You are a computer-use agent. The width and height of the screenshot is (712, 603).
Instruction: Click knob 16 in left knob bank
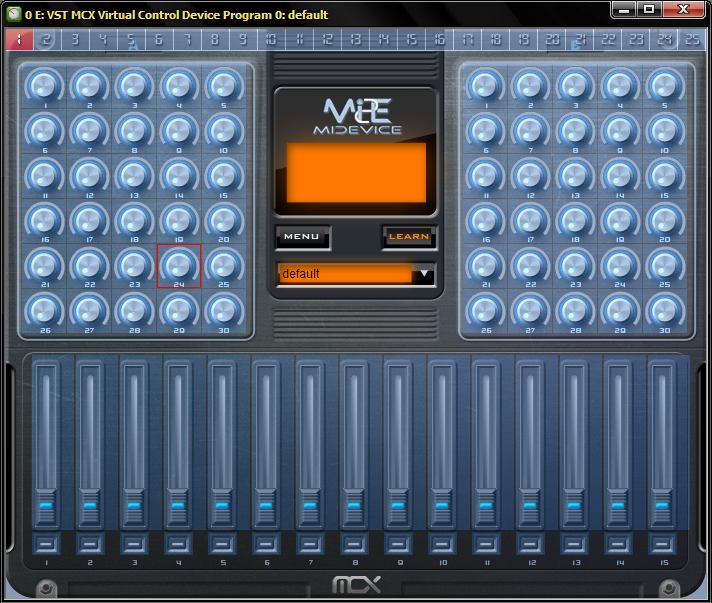point(44,220)
